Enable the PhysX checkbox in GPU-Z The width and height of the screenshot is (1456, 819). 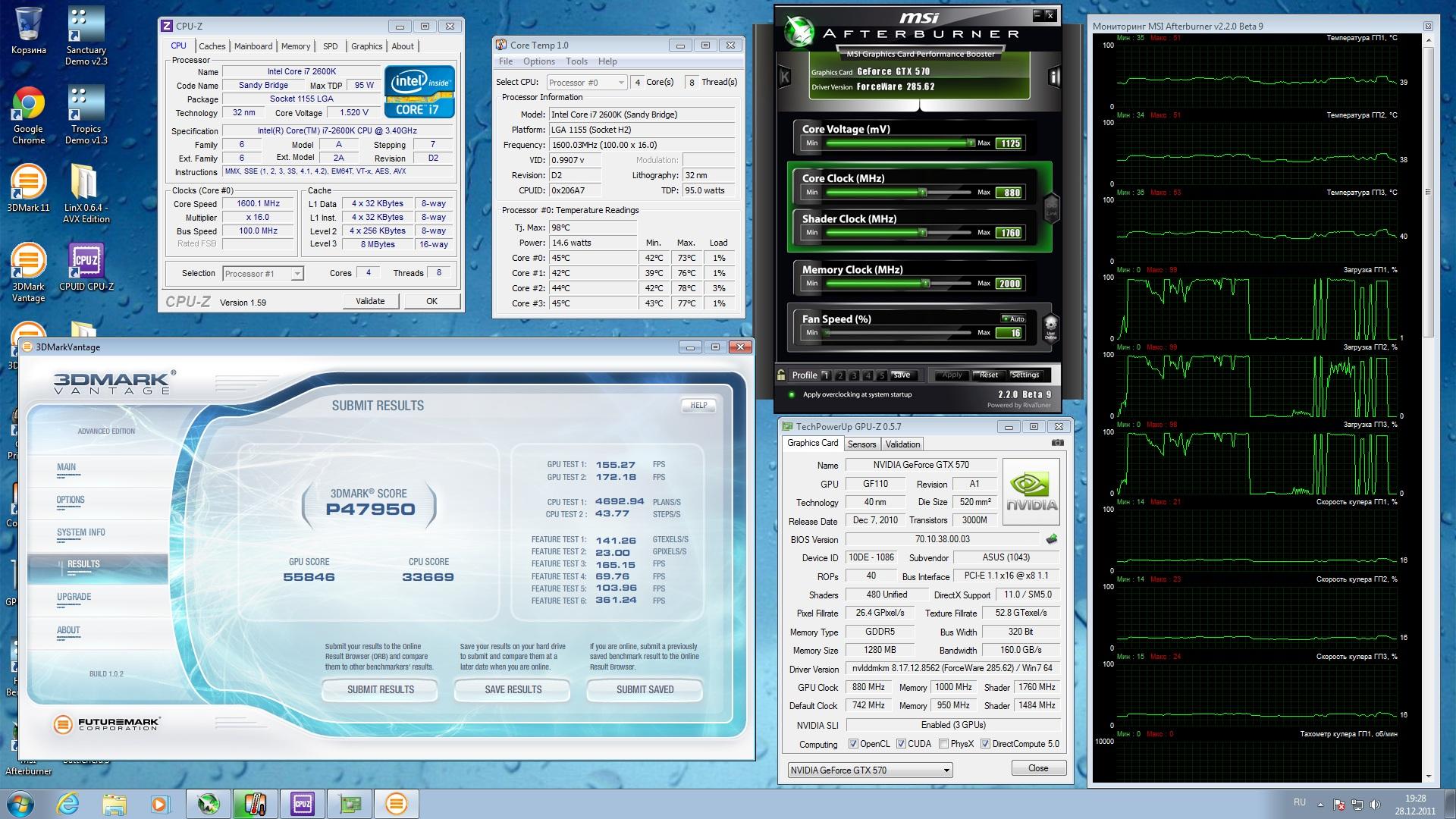point(943,744)
